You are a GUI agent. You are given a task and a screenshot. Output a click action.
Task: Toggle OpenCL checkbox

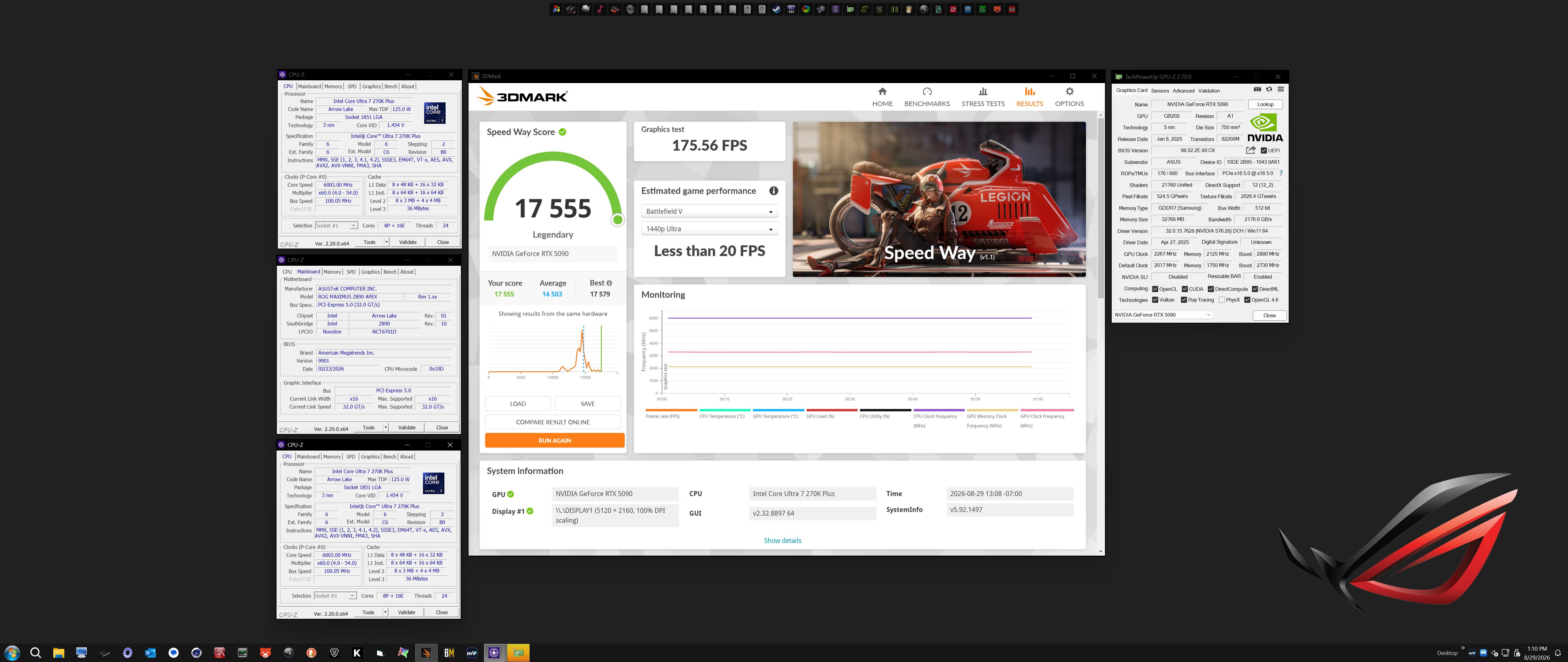point(1155,289)
